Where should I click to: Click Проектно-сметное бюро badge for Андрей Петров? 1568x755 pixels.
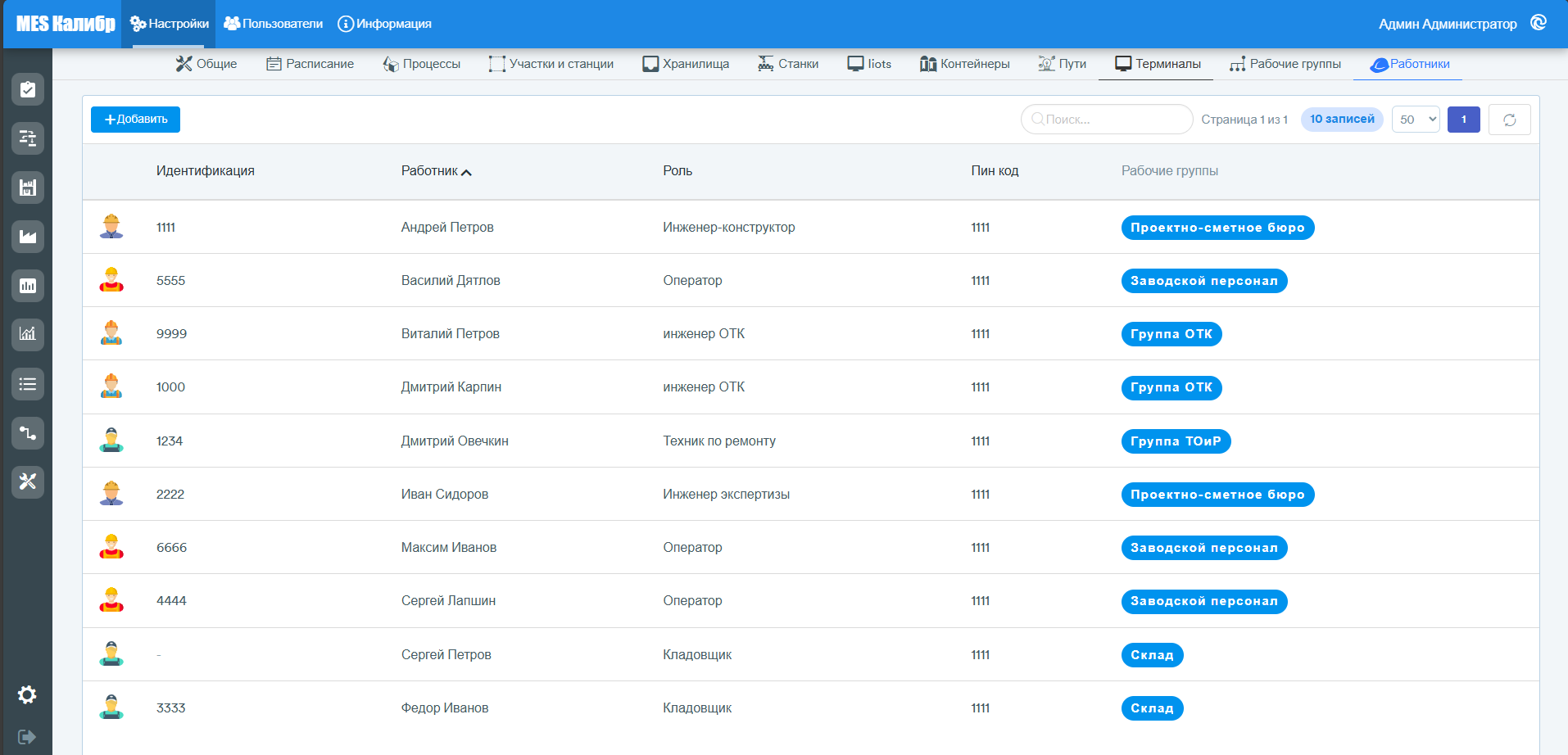tap(1217, 228)
